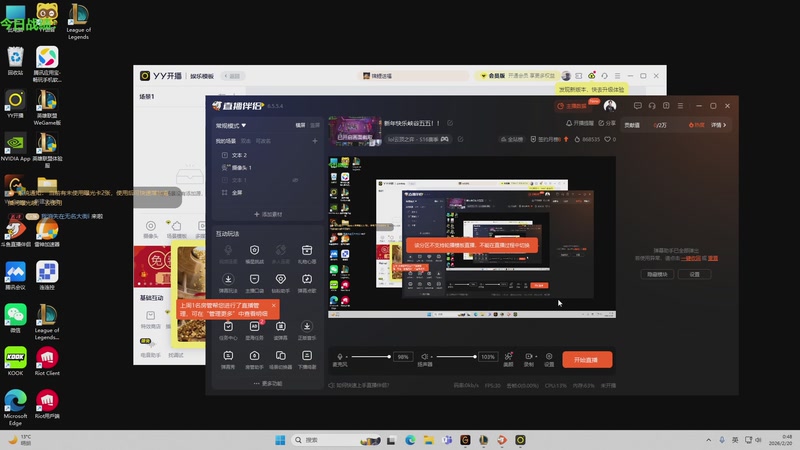Open the 录制 record dropdown arrow
The width and height of the screenshot is (800, 450).
click(536, 357)
